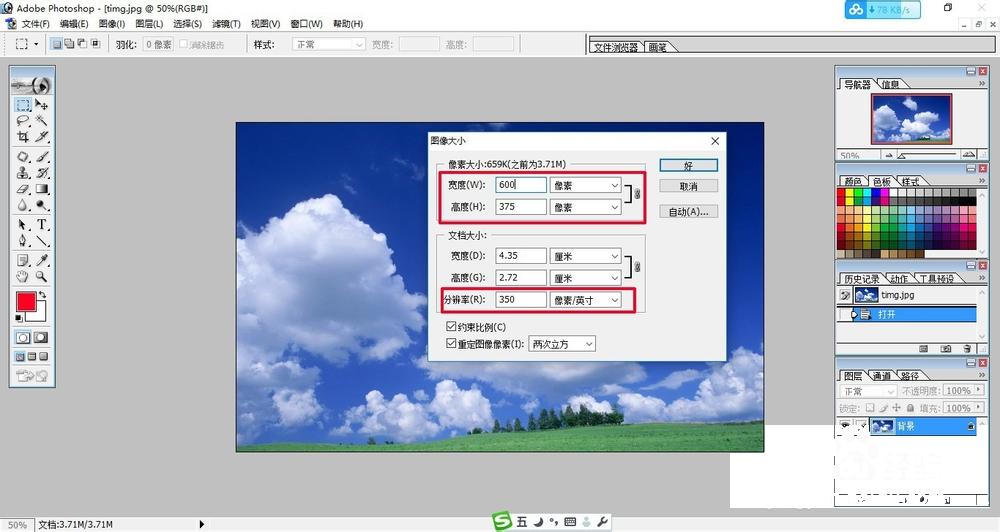Choose Full screen mode button
The image size is (1000, 532).
click(43, 357)
